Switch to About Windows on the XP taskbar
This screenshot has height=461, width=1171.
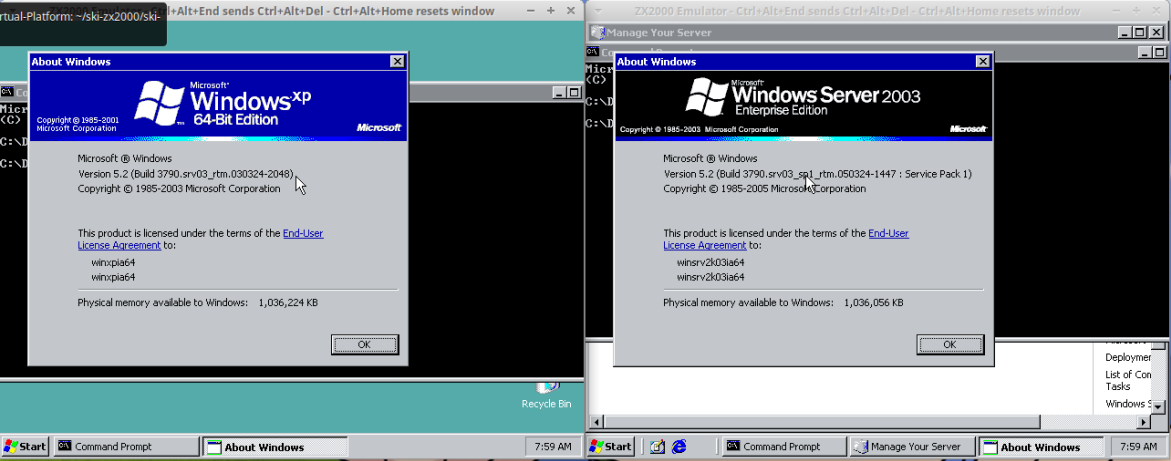click(275, 447)
